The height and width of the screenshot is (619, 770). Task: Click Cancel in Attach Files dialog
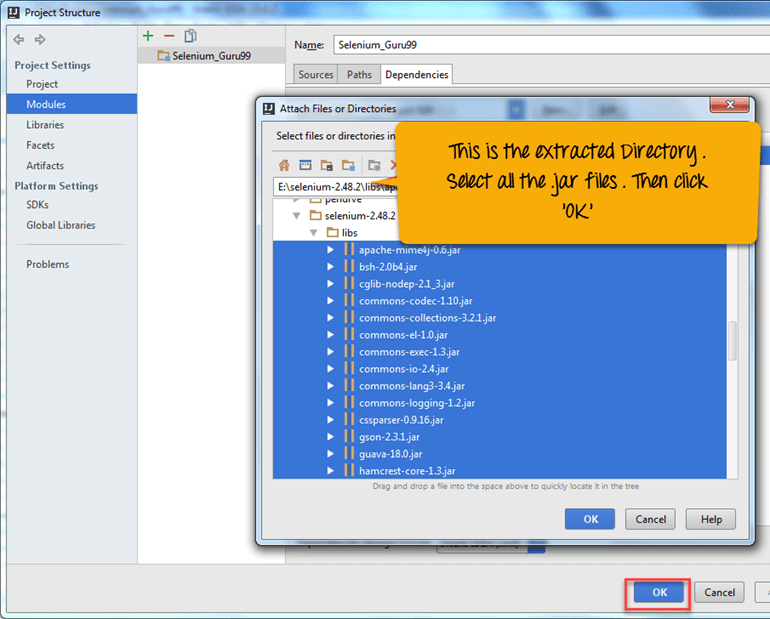pyautogui.click(x=650, y=519)
